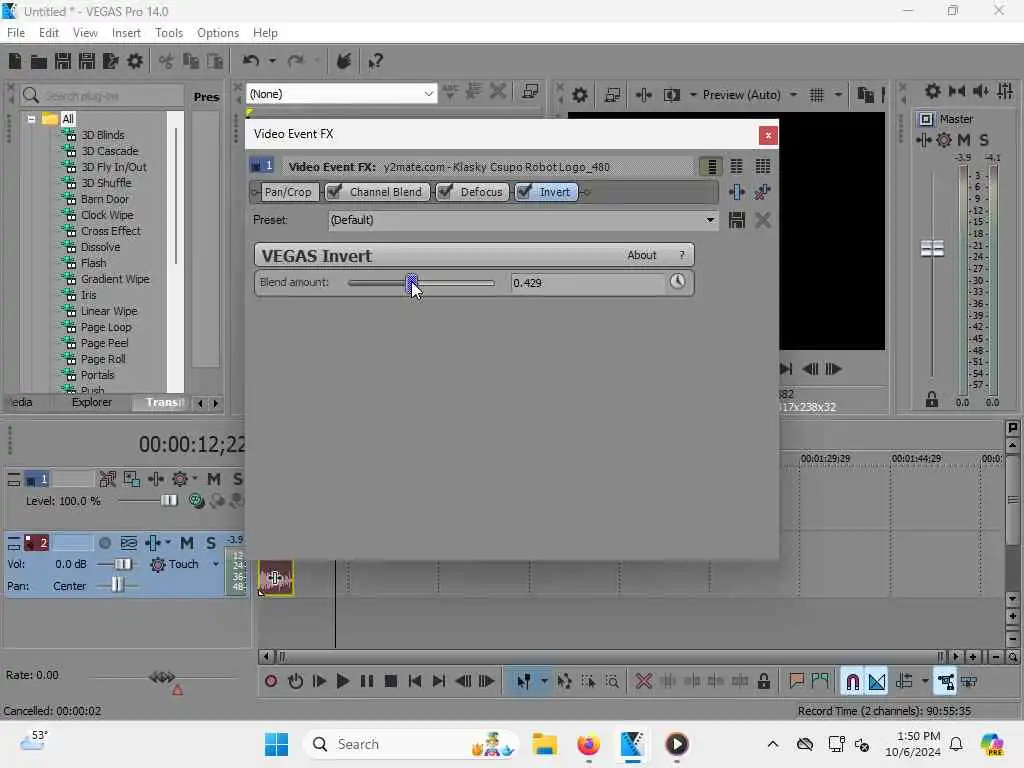Toggle automatic crossfades icon
This screenshot has width=1024, height=768.
pyautogui.click(x=877, y=682)
